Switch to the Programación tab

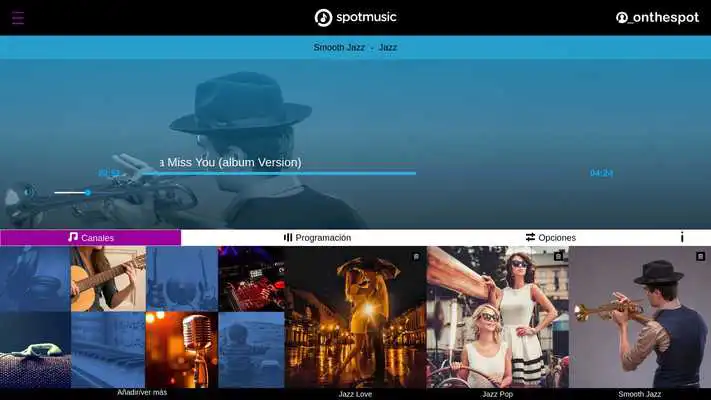click(x=317, y=238)
